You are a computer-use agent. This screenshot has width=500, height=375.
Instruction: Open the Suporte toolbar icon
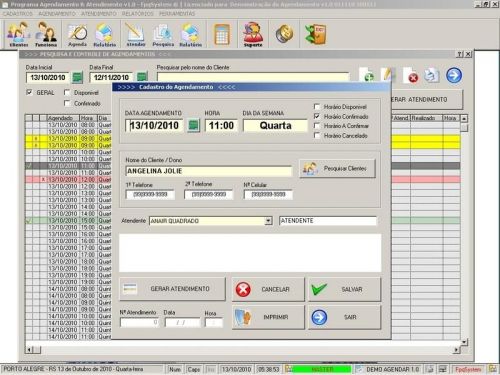coord(253,34)
